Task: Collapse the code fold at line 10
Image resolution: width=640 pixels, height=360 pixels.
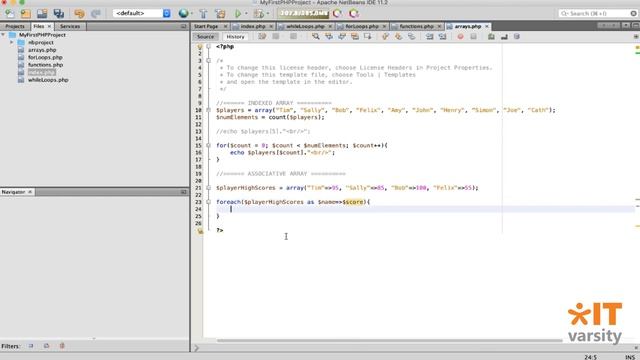Action: [209, 110]
